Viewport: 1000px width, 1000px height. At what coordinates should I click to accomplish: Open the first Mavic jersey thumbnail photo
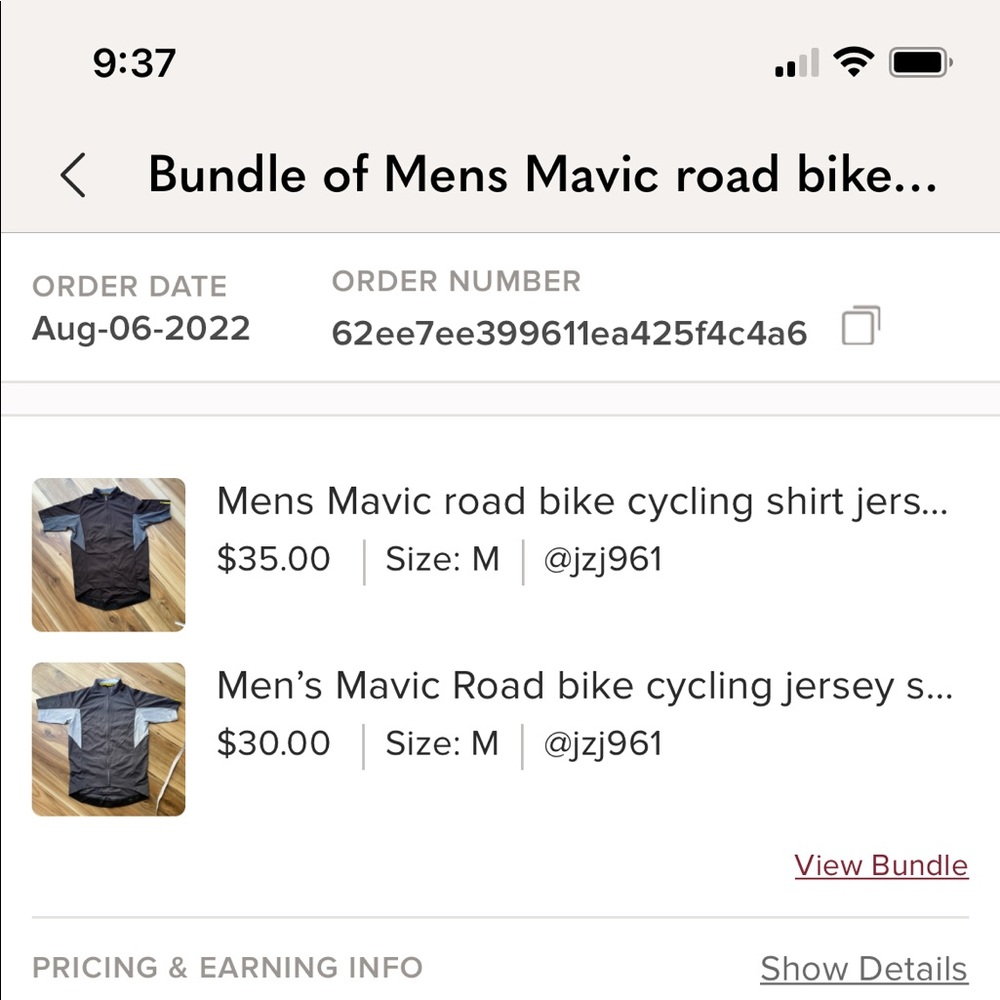coord(108,553)
